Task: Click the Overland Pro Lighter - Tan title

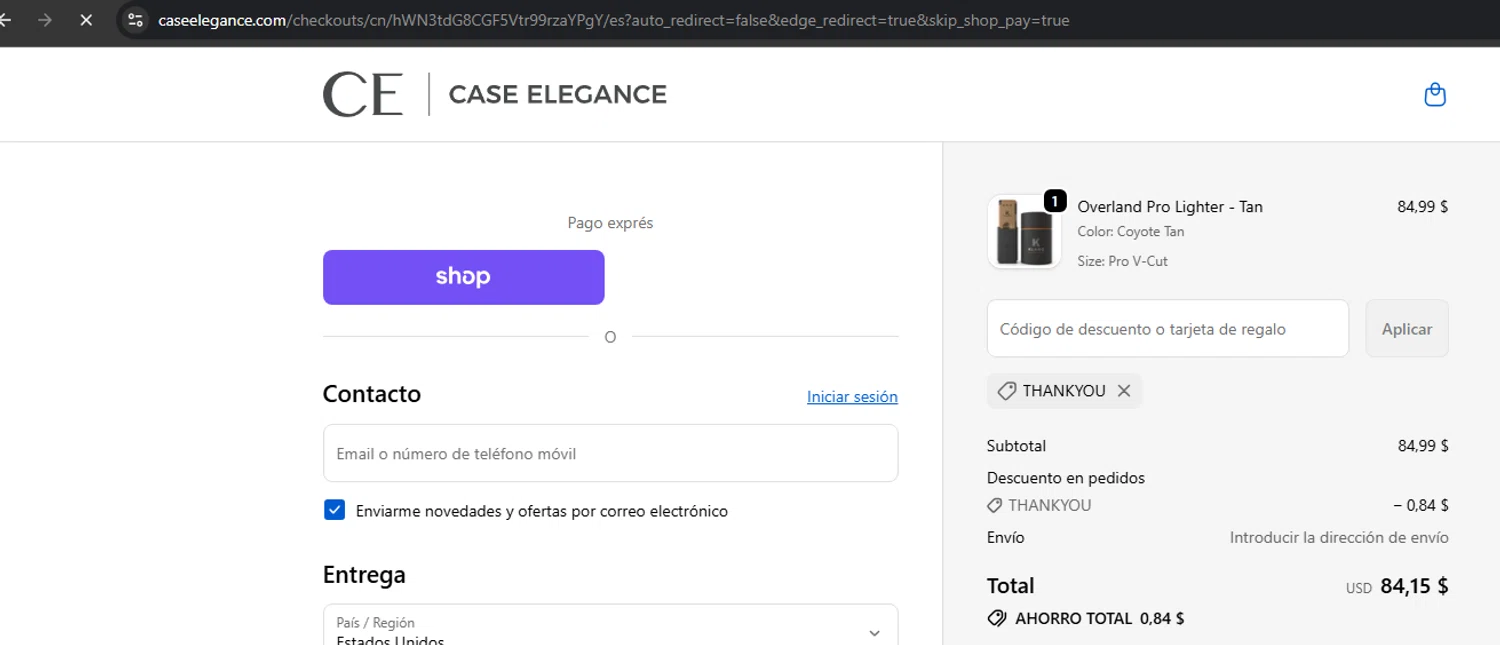Action: pos(1170,207)
